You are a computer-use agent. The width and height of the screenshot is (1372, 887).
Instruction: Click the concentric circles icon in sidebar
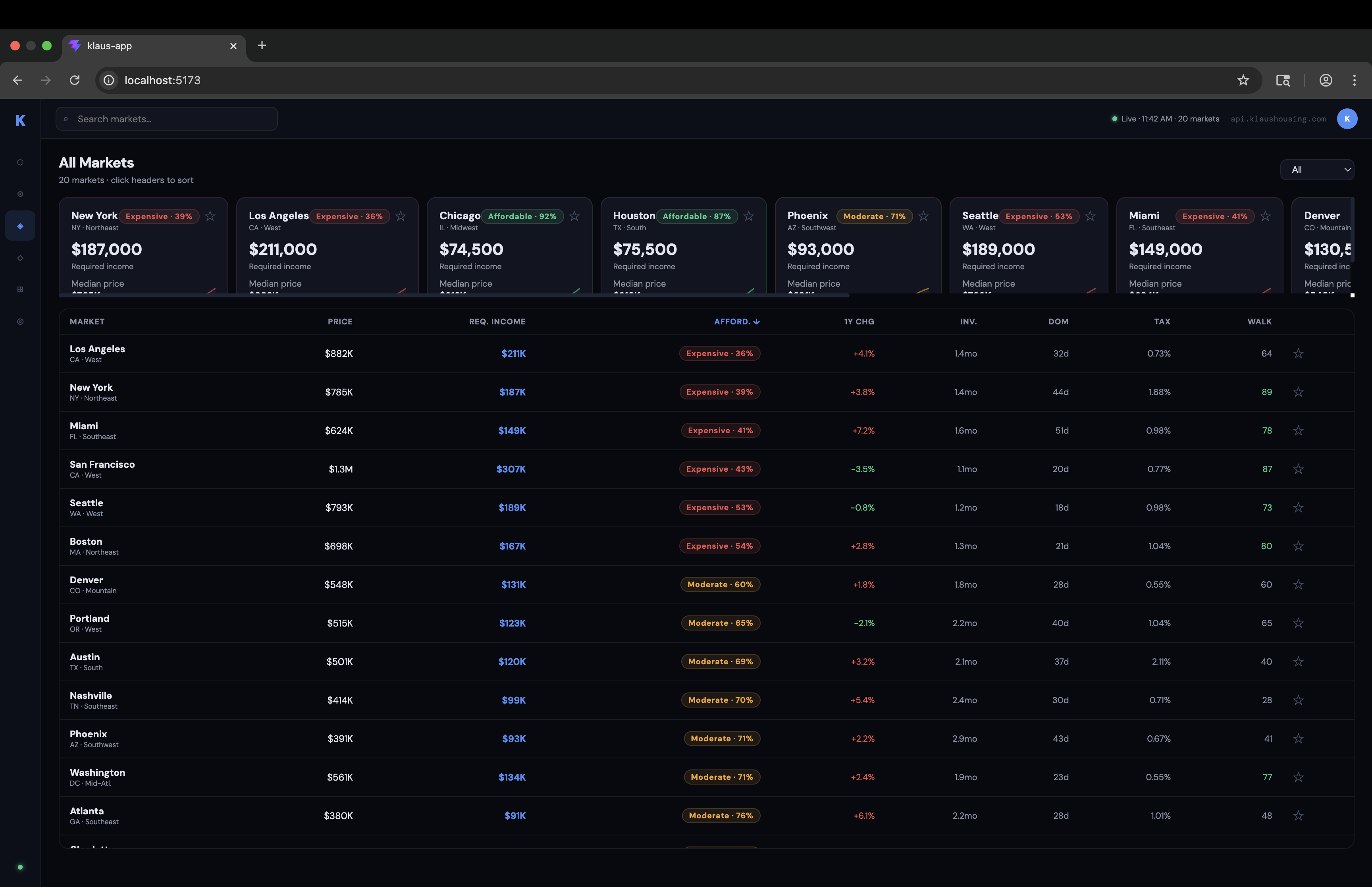pos(20,321)
